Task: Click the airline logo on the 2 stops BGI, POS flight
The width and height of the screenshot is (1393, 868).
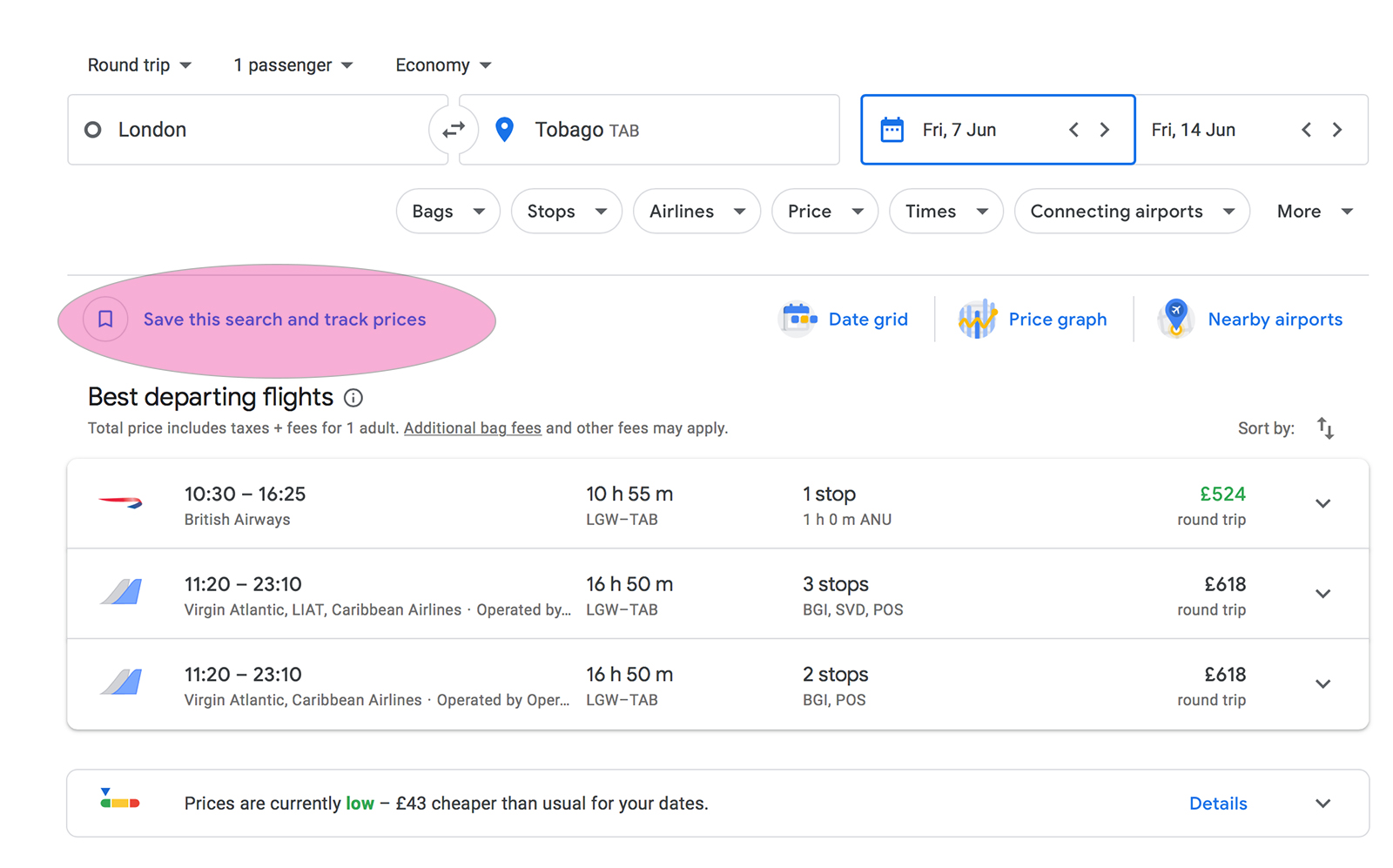Action: click(x=121, y=682)
